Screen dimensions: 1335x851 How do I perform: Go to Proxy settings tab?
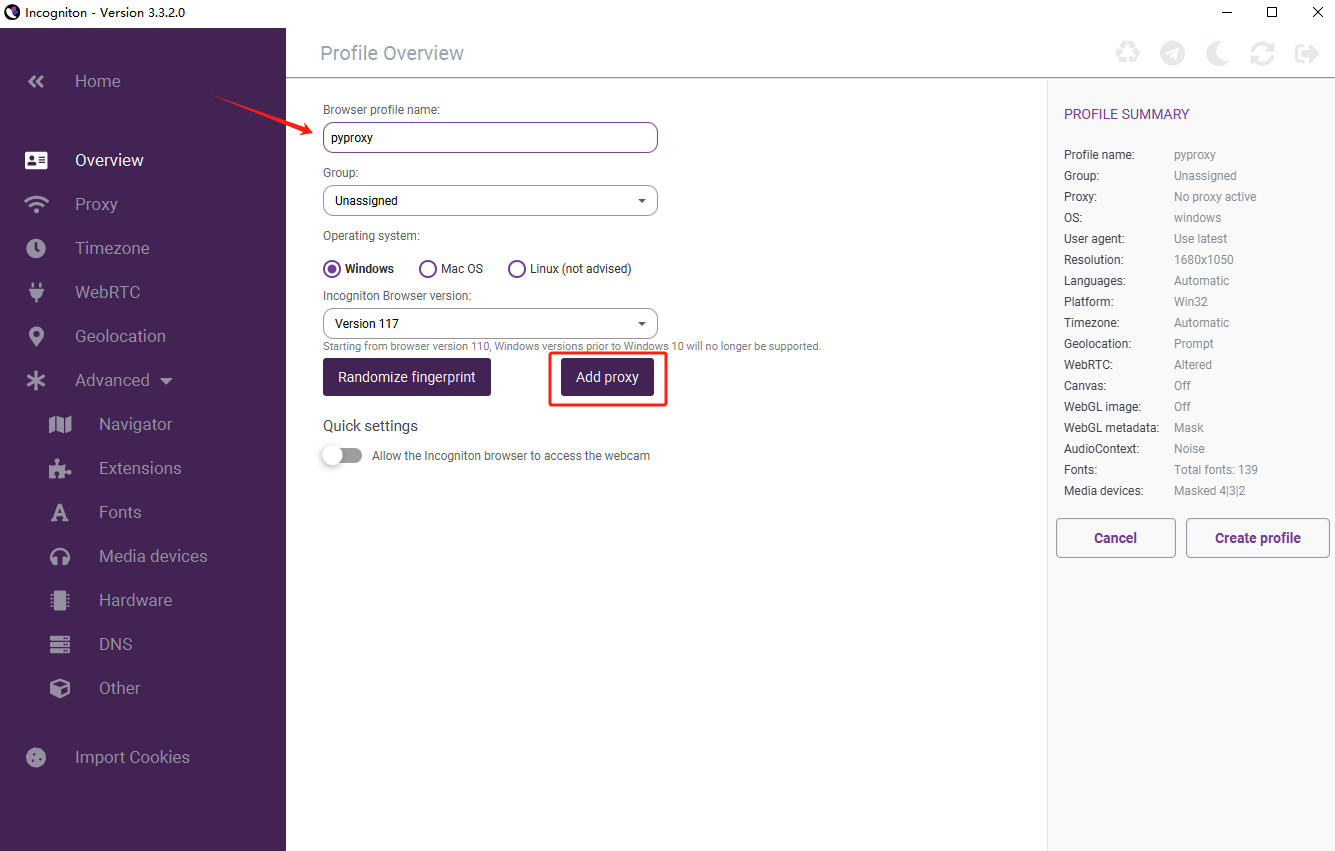[x=96, y=204]
